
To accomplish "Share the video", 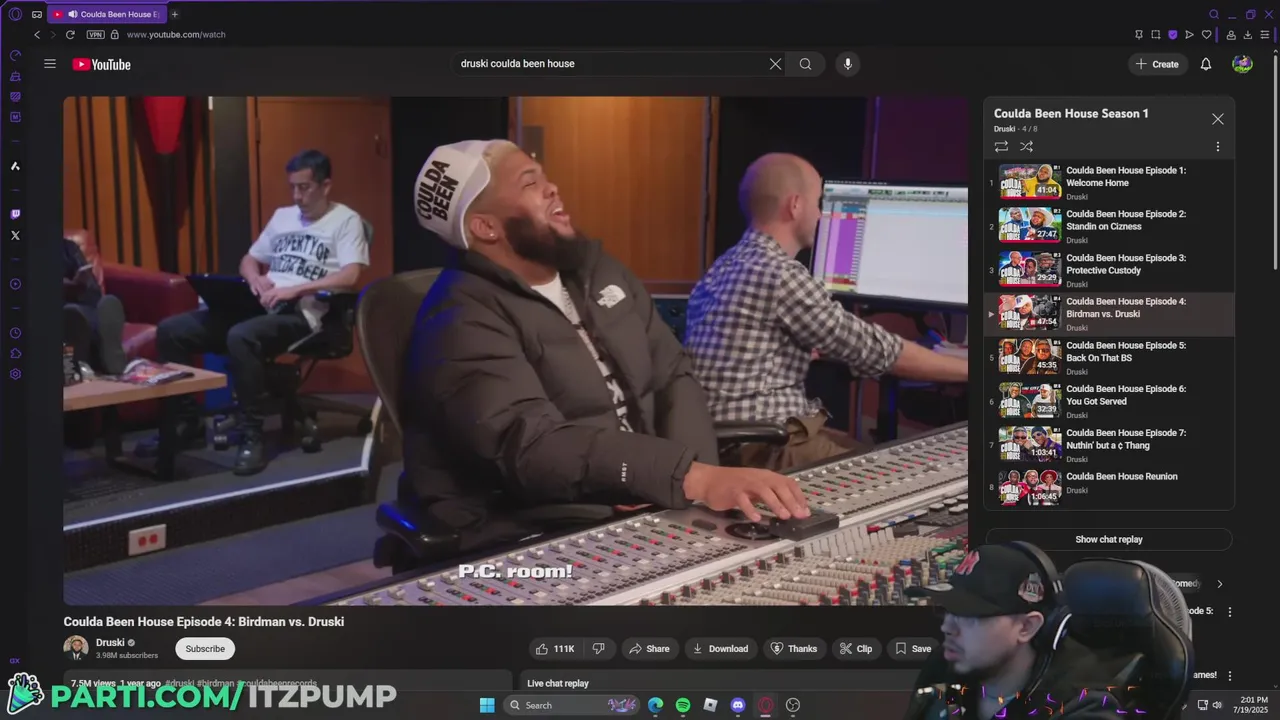I will (x=649, y=649).
